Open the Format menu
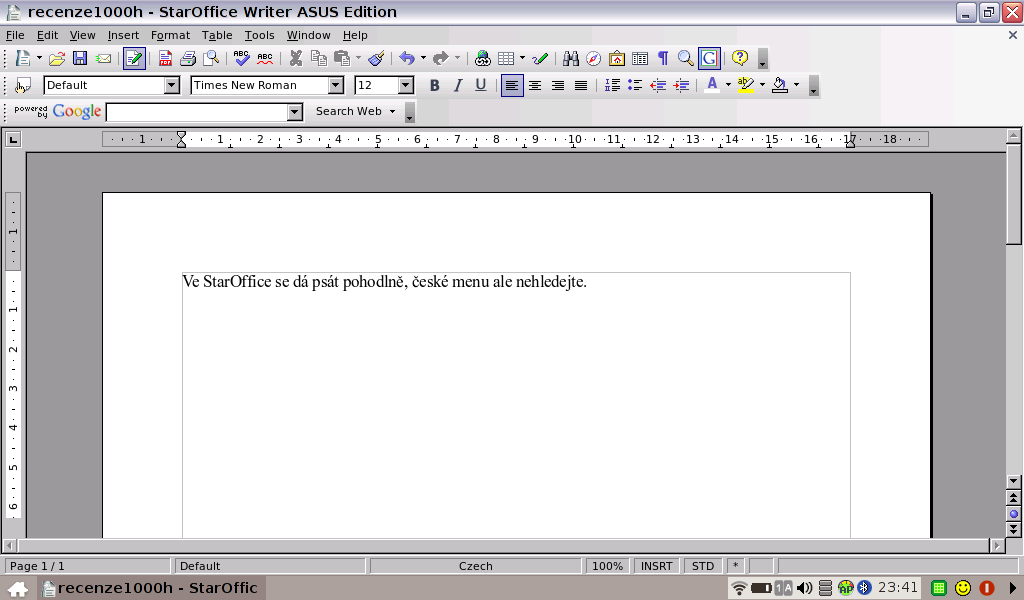 (170, 35)
